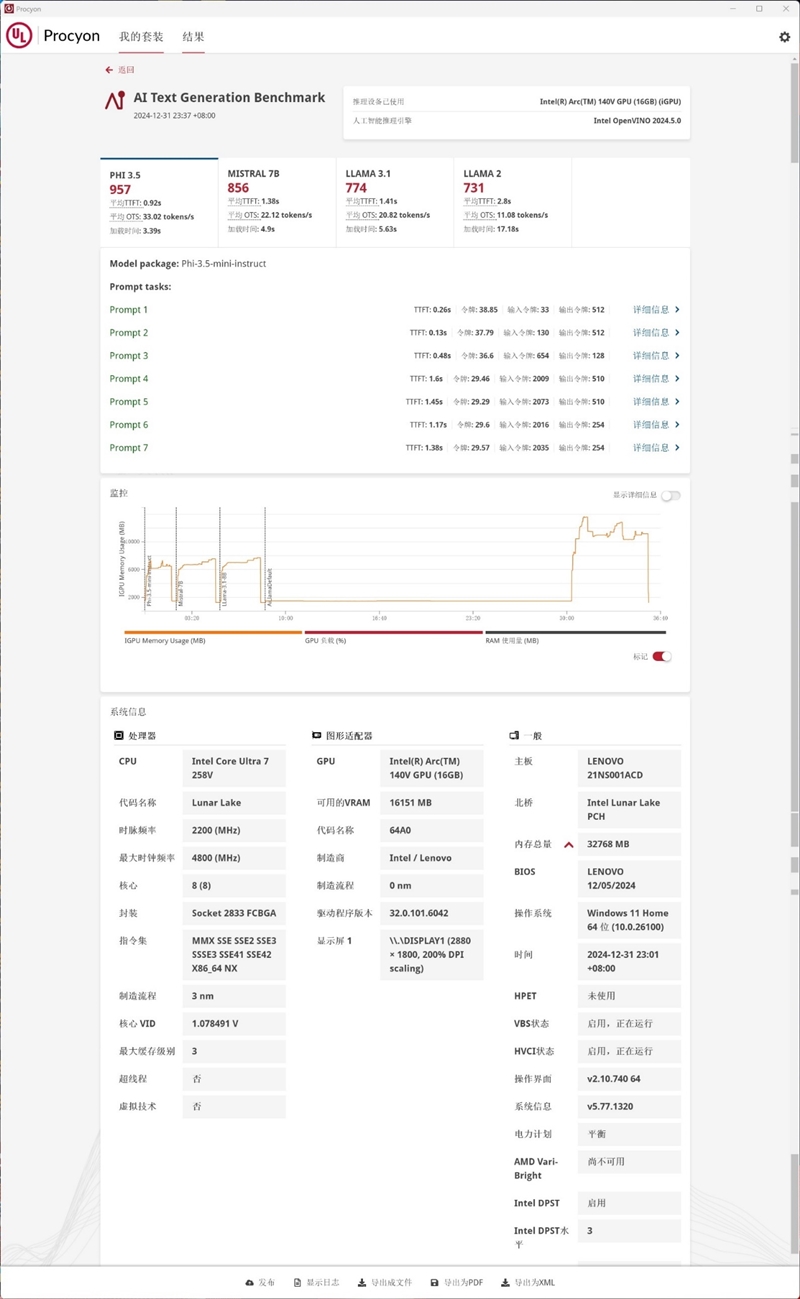Open the LLAMA 2 results tab
The height and width of the screenshot is (1299, 800).
pos(510,200)
